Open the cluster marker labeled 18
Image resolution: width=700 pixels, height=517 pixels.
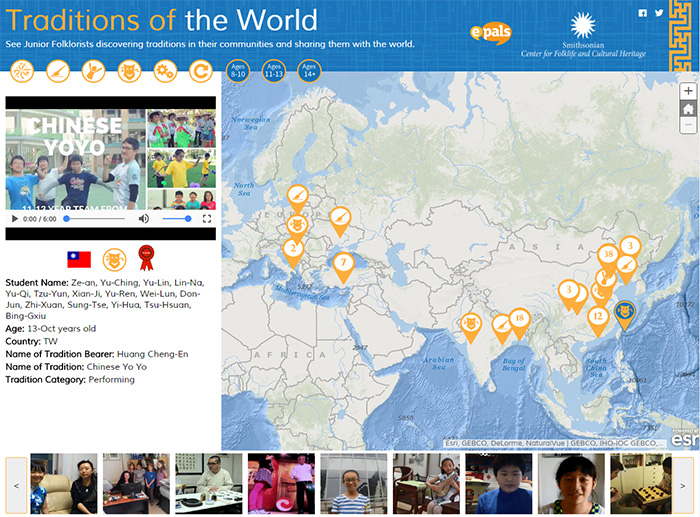click(519, 321)
